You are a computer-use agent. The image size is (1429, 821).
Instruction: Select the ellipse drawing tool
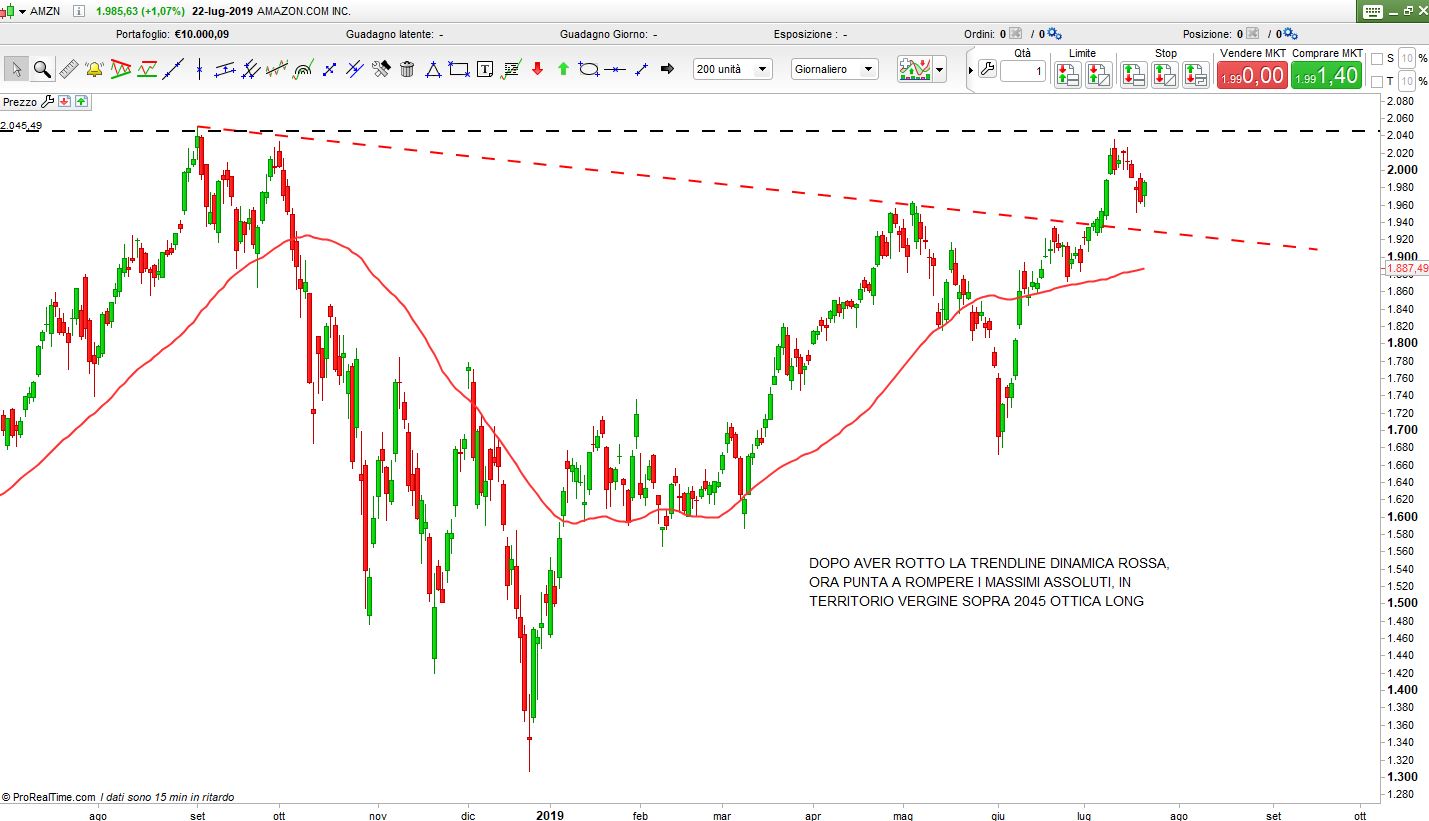click(589, 69)
